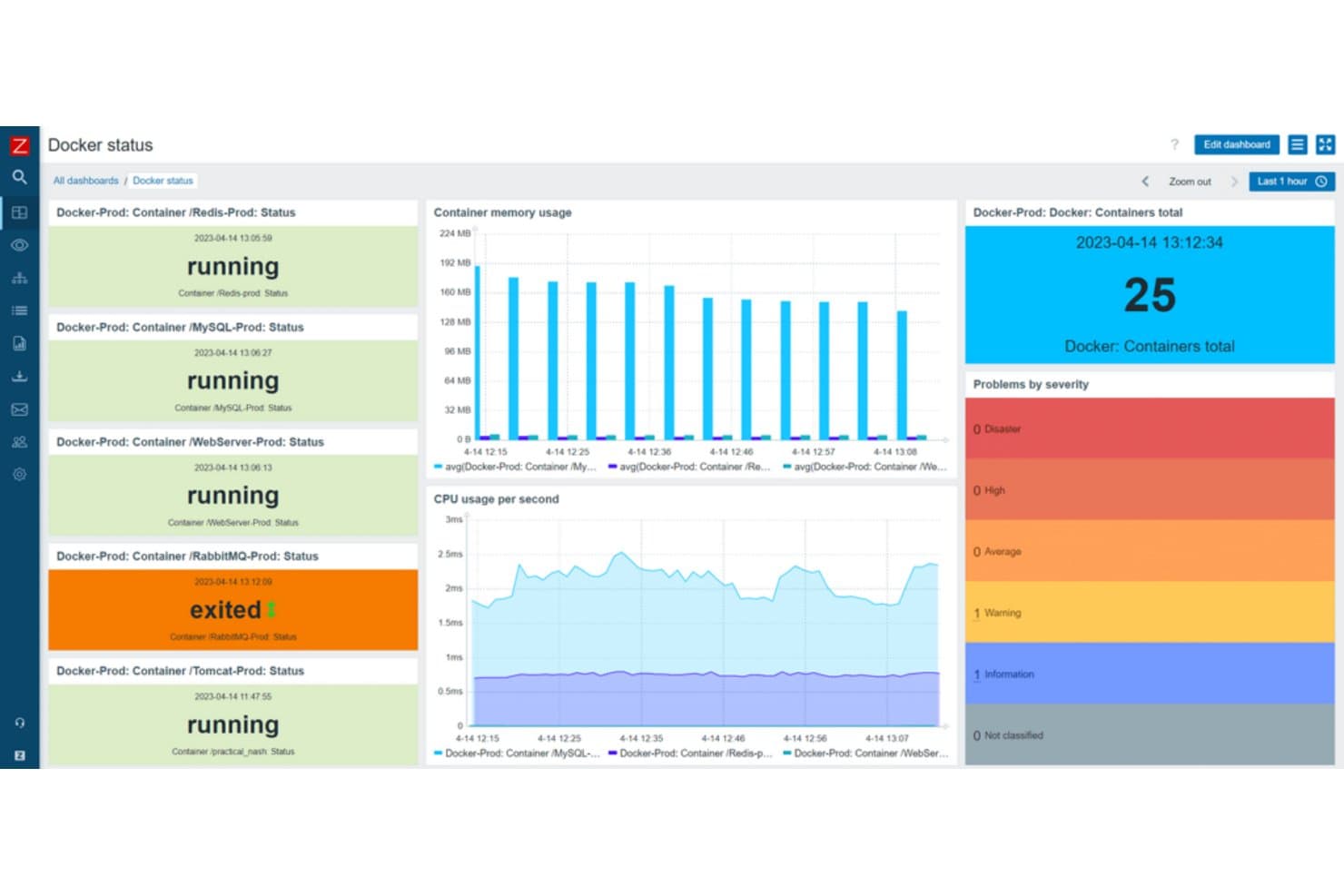Open the Services hierarchy icon in the sidebar
The width and height of the screenshot is (1344, 896).
pos(19,278)
